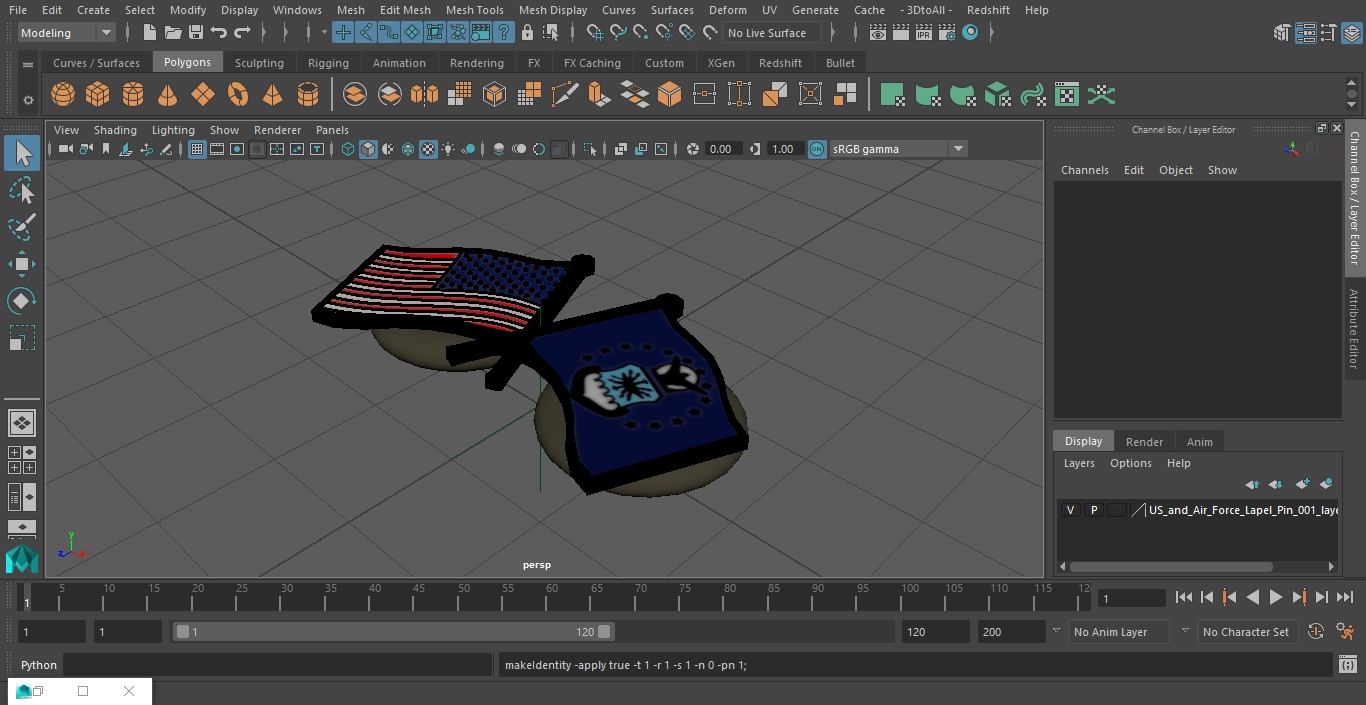Open shelf settings gear menu
The image size is (1366, 705).
(x=28, y=100)
